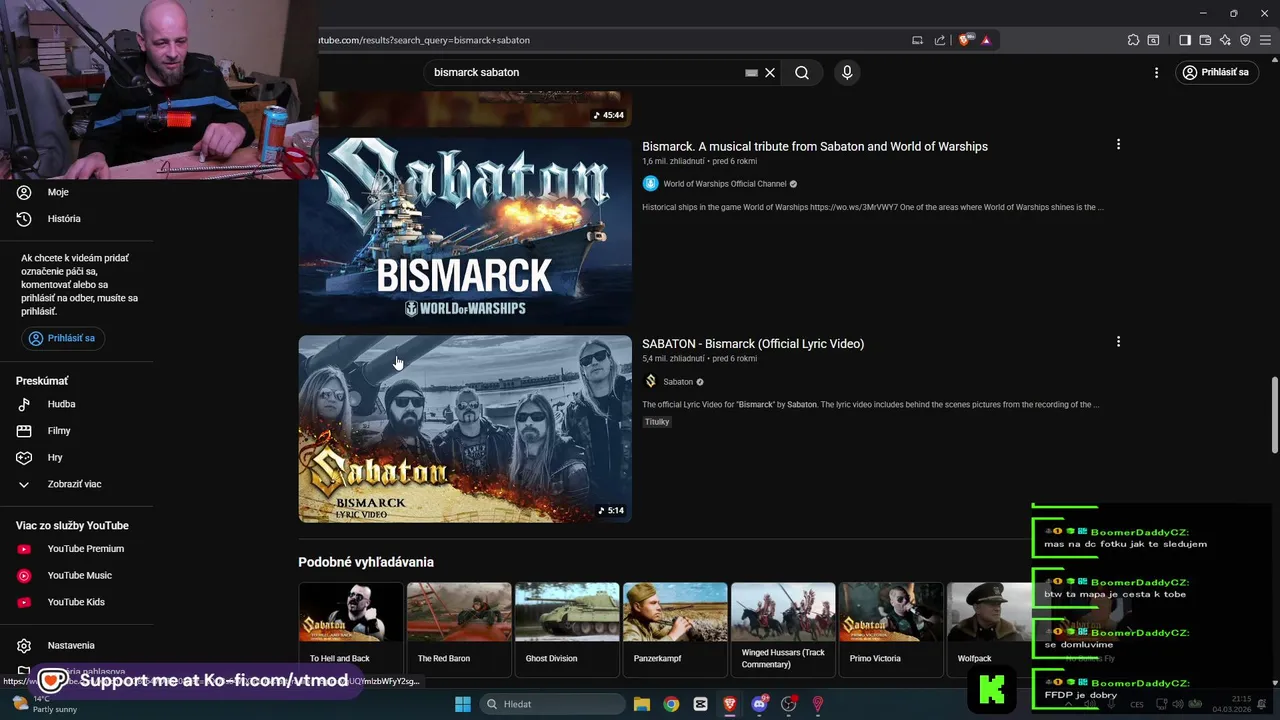
Task: Clear the search query with the X
Action: [x=770, y=72]
